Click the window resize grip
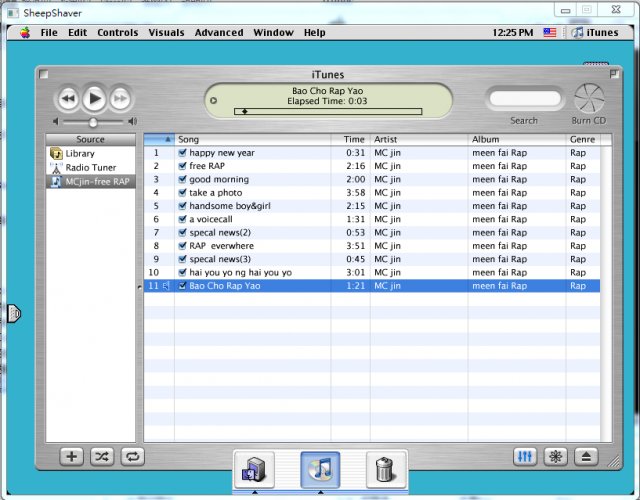Image resolution: width=640 pixels, height=500 pixels. click(x=613, y=461)
